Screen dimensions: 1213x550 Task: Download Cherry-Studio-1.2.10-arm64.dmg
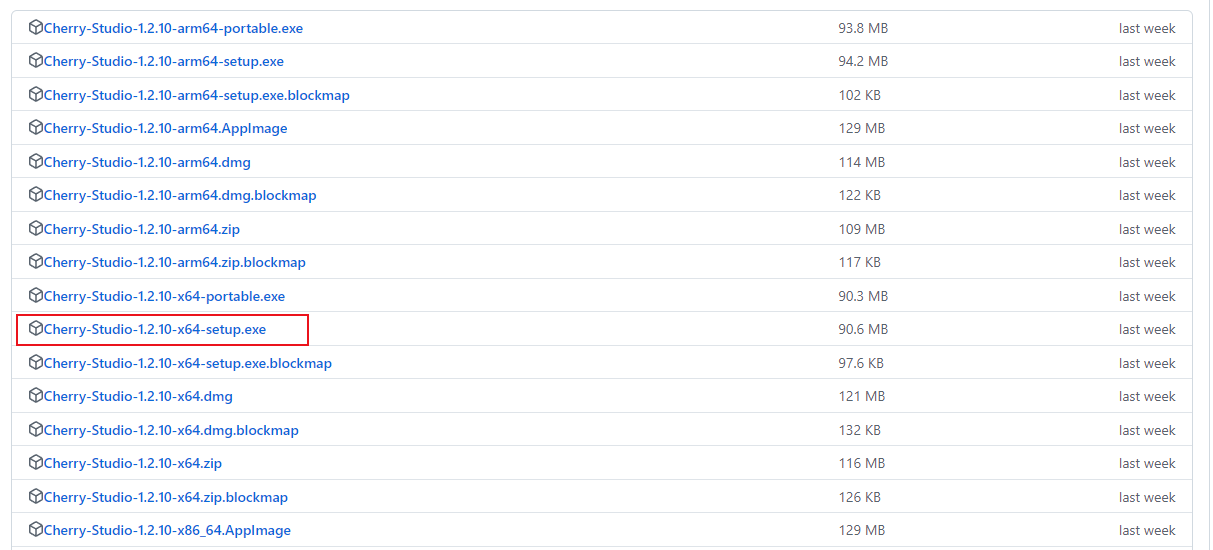click(x=147, y=162)
